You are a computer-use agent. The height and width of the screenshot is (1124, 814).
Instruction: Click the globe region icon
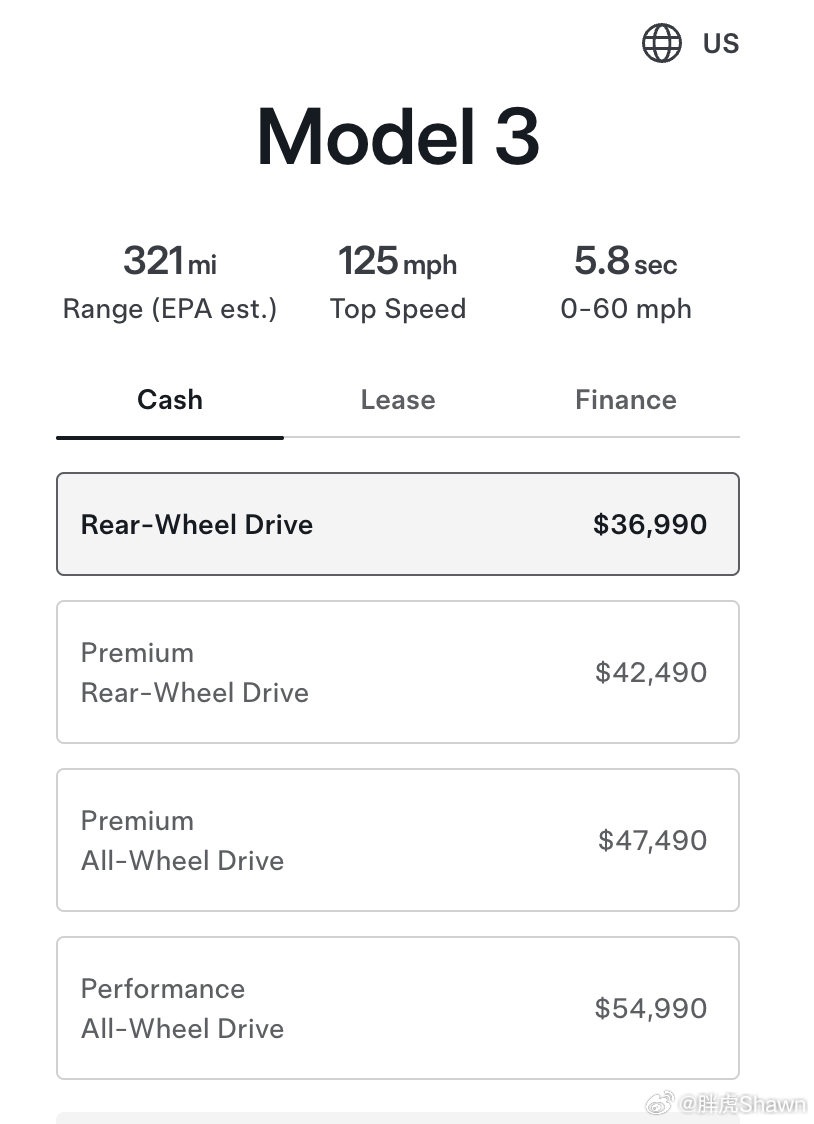[661, 44]
